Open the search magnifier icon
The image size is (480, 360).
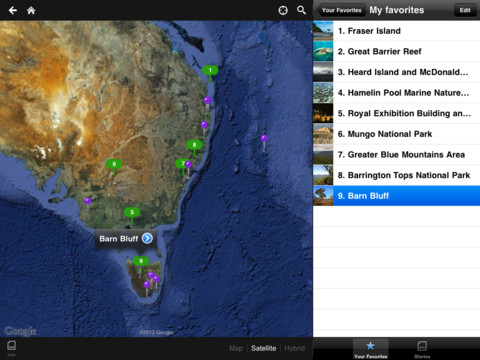click(x=301, y=10)
